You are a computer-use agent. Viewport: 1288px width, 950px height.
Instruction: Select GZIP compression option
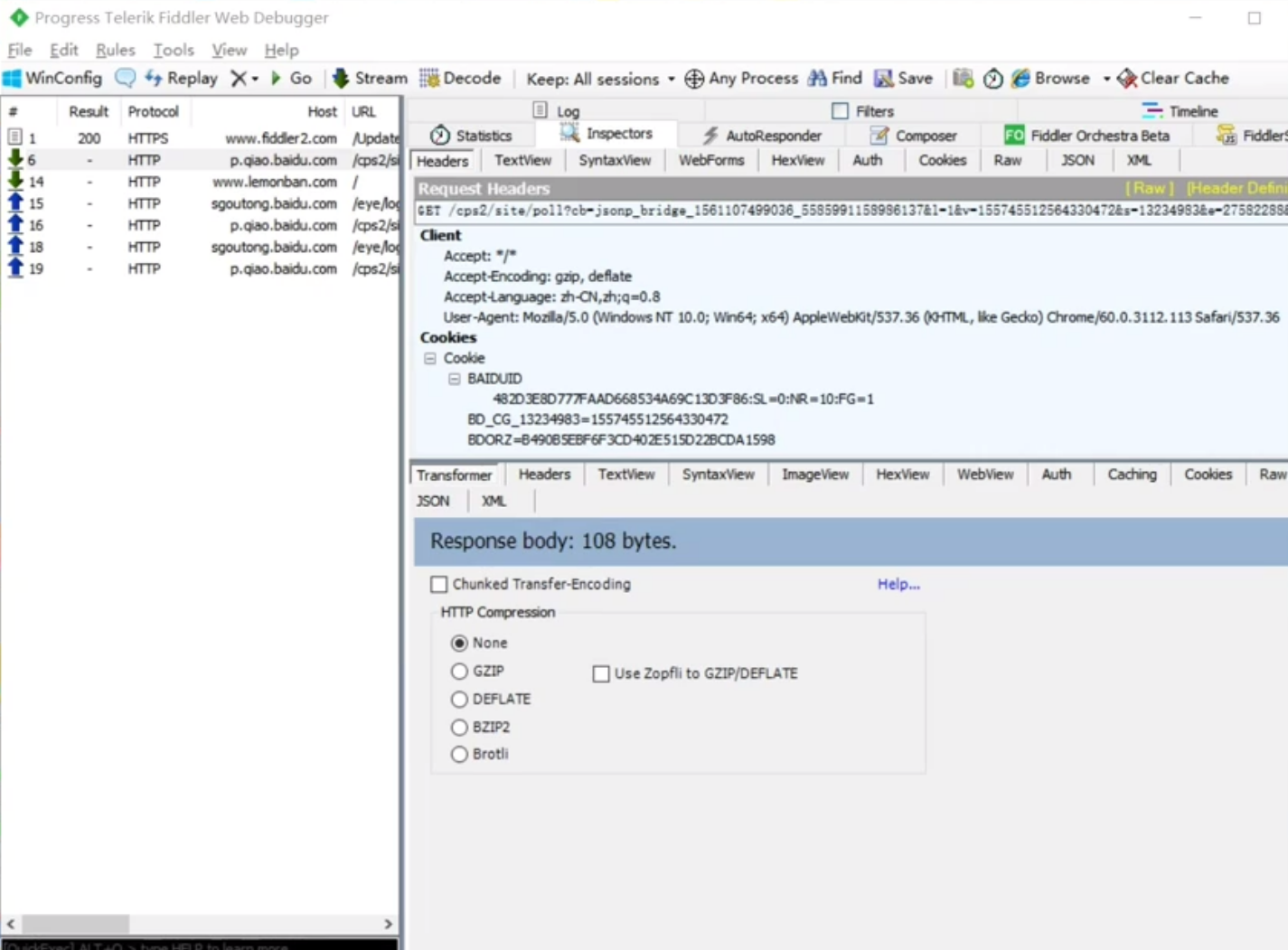(x=459, y=671)
